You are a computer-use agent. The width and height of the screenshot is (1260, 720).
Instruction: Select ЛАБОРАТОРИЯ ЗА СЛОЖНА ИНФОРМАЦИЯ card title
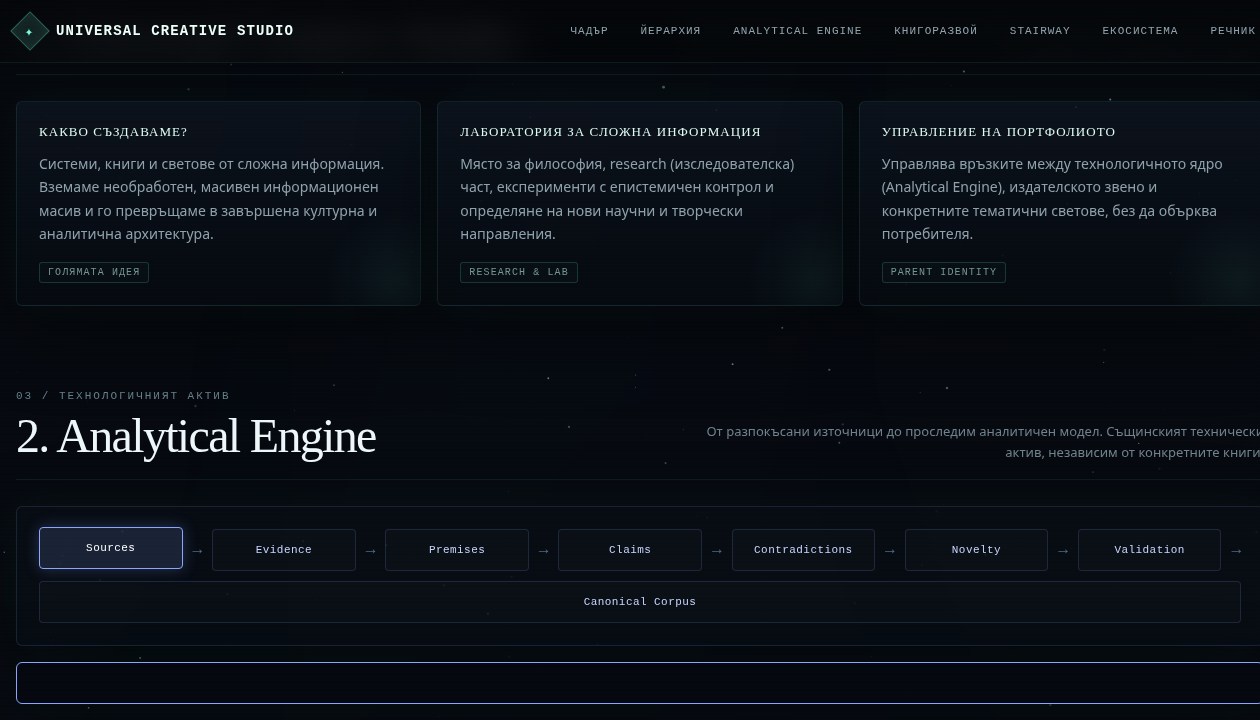click(610, 132)
